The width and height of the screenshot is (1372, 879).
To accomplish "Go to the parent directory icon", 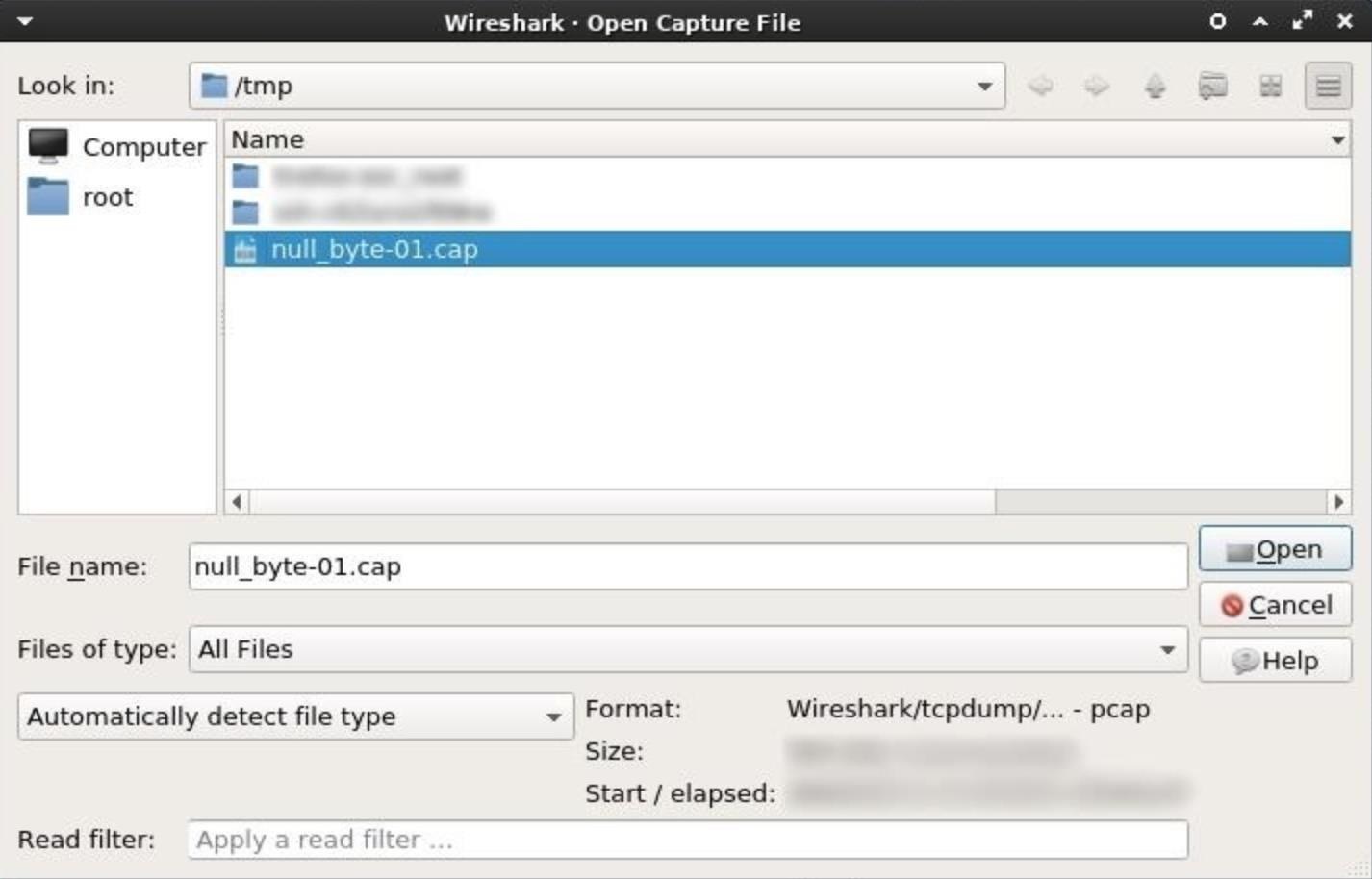I will pos(1155,87).
